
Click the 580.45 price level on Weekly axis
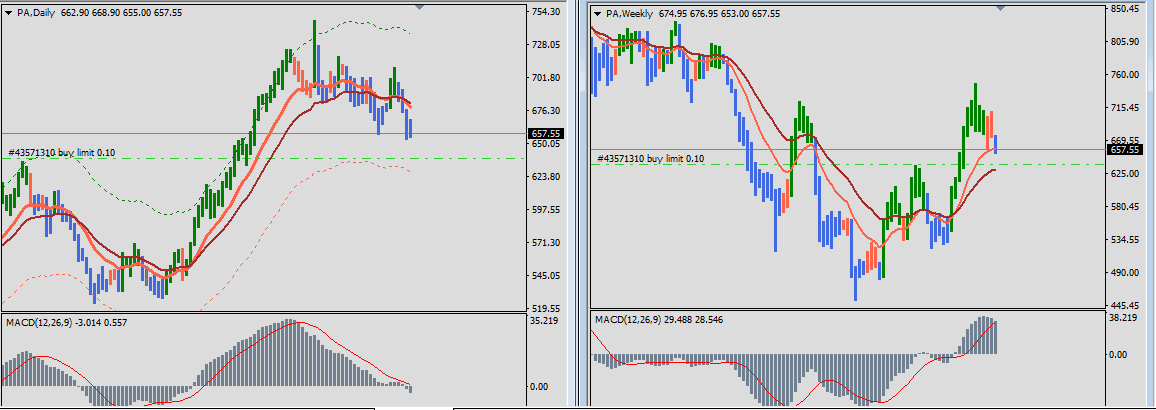[x=1124, y=206]
